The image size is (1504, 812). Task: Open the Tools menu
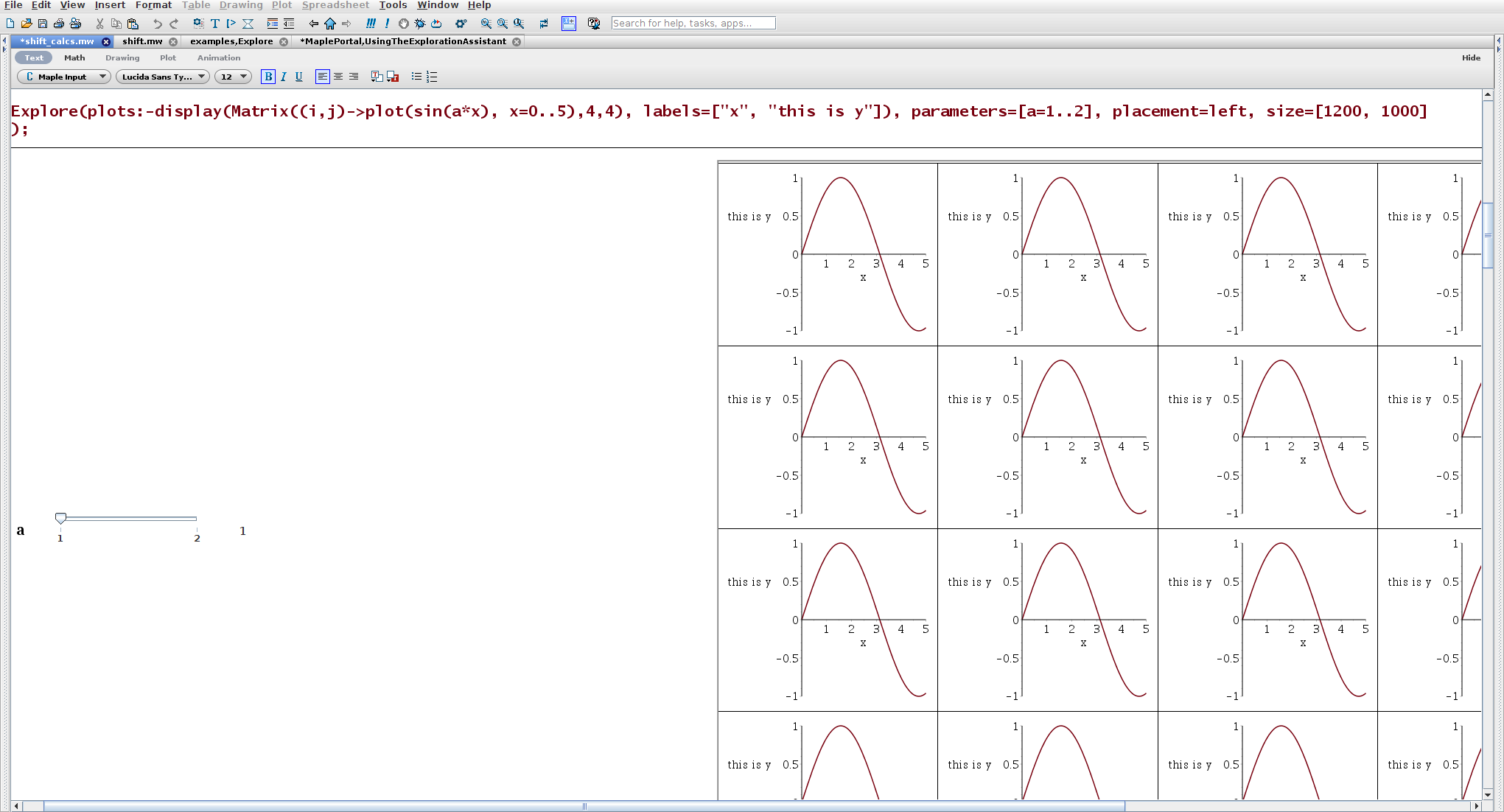pos(393,5)
